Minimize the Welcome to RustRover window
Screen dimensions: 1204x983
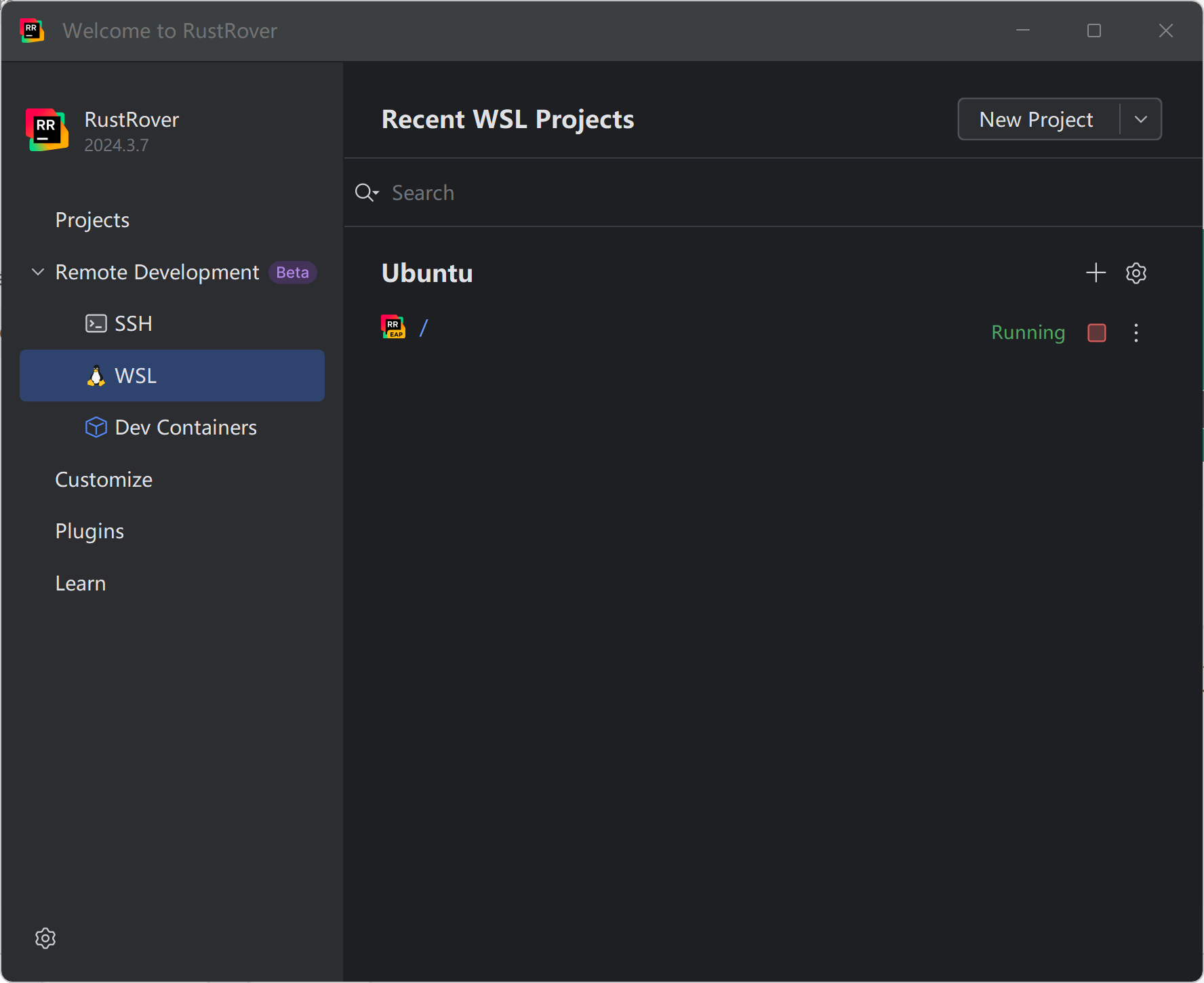click(1023, 31)
